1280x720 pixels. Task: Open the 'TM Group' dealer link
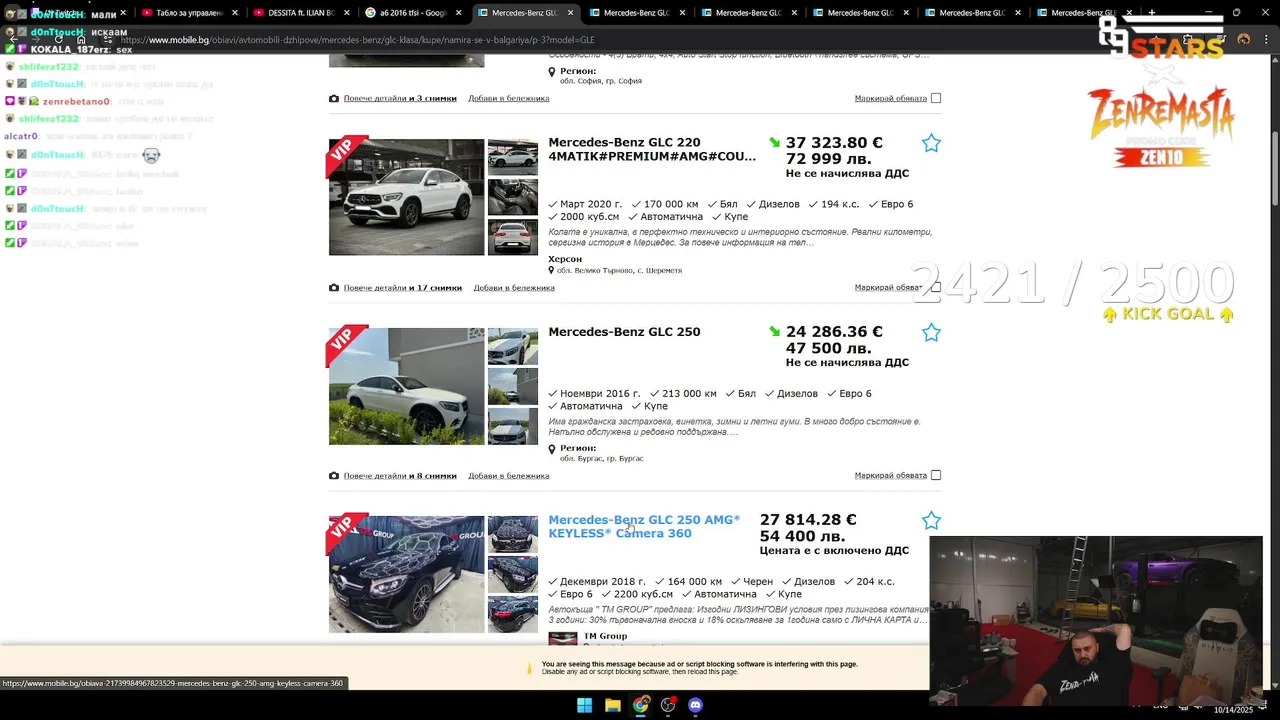pyautogui.click(x=605, y=636)
